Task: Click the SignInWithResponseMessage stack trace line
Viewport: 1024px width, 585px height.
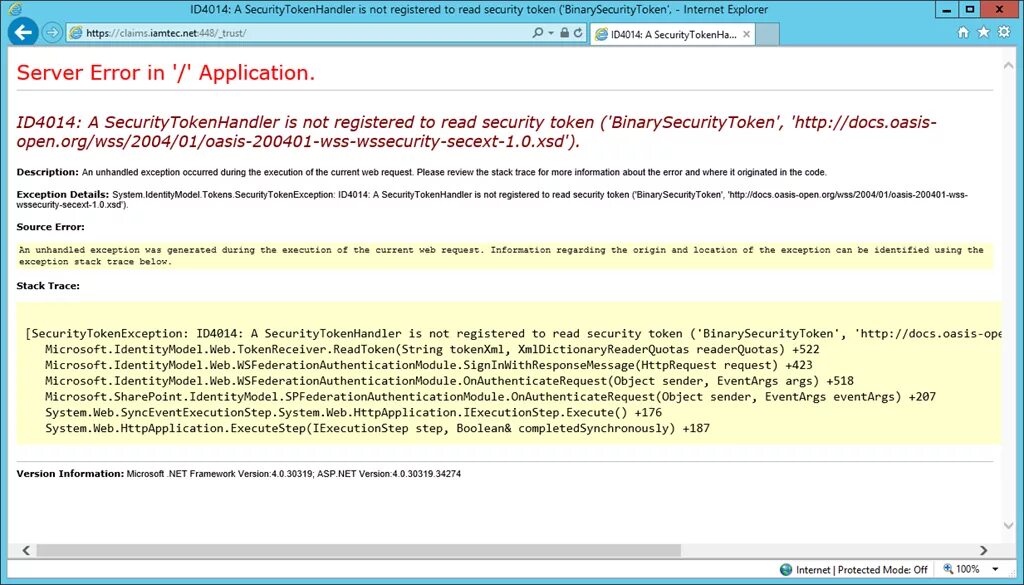Action: (x=428, y=365)
